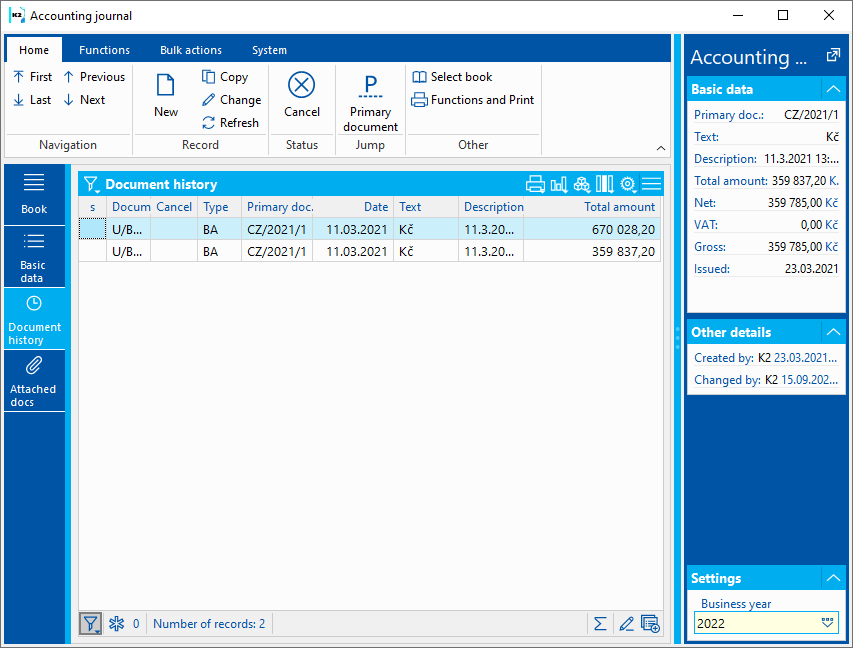Click the sum (sigma) icon in status bar
This screenshot has width=853, height=648.
coord(600,624)
